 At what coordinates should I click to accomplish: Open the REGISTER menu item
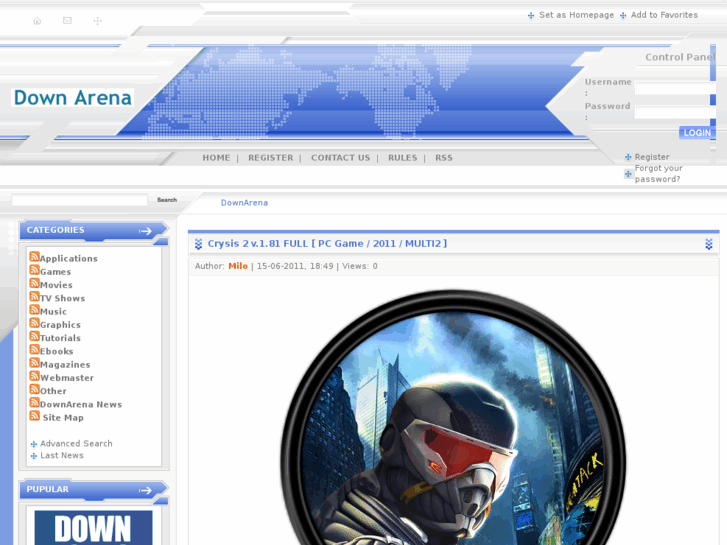pyautogui.click(x=270, y=158)
